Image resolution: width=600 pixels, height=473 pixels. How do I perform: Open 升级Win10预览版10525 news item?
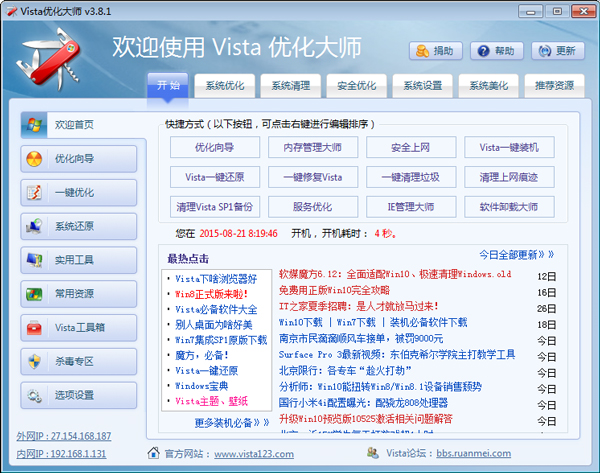365,419
